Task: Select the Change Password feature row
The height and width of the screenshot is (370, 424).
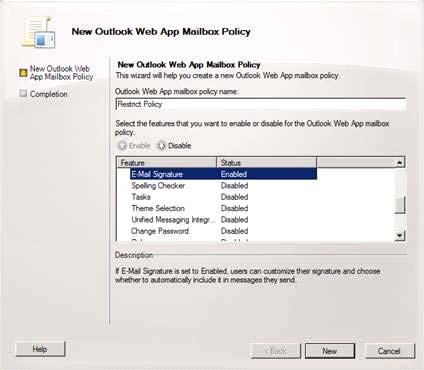Action: pyautogui.click(x=223, y=231)
